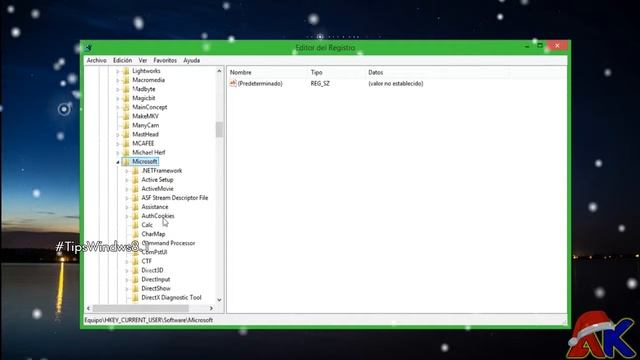Open the Ver menu
The image size is (640, 360).
click(142, 60)
